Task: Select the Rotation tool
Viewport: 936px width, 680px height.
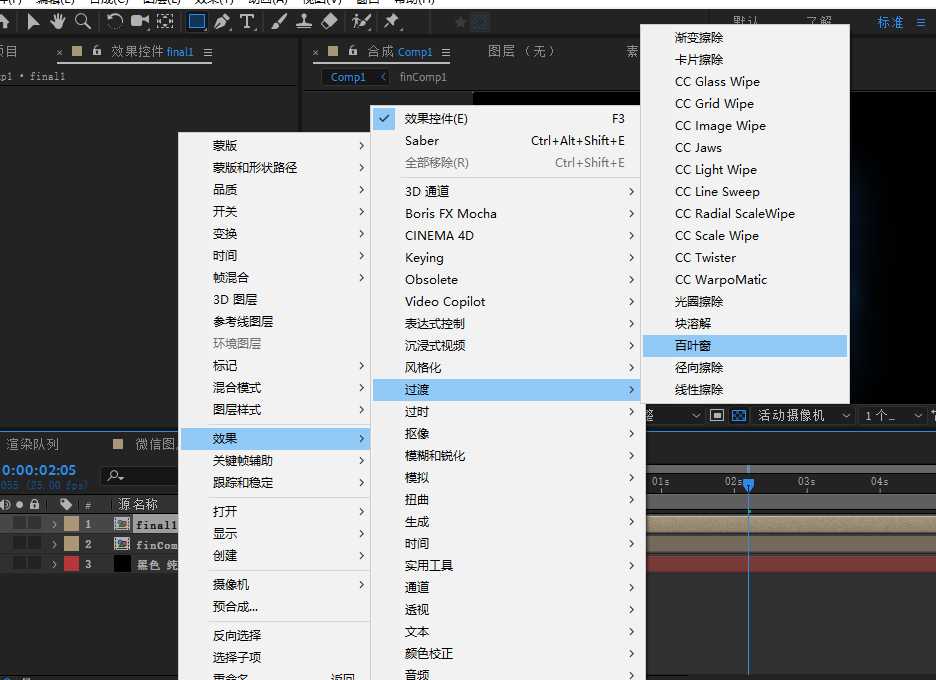Action: click(x=114, y=22)
